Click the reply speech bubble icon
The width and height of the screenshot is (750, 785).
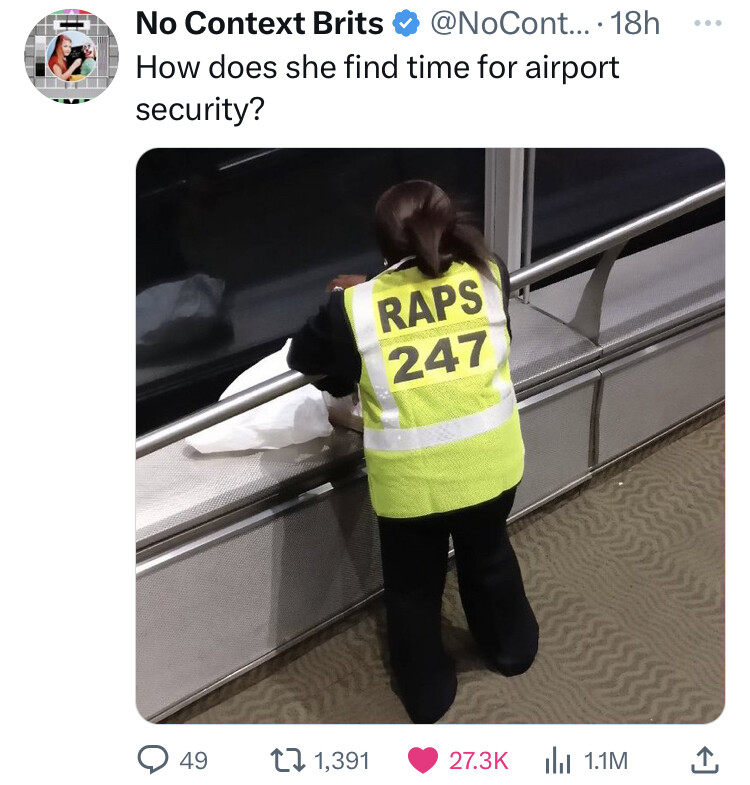[153, 760]
